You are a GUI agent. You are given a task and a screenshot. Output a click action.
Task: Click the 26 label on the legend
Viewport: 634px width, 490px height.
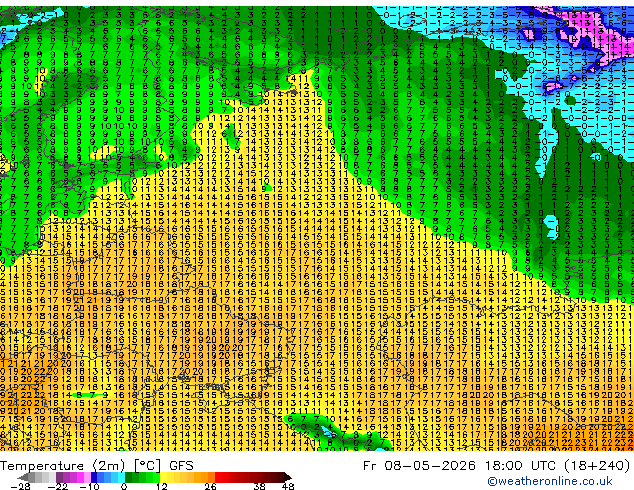point(210,486)
